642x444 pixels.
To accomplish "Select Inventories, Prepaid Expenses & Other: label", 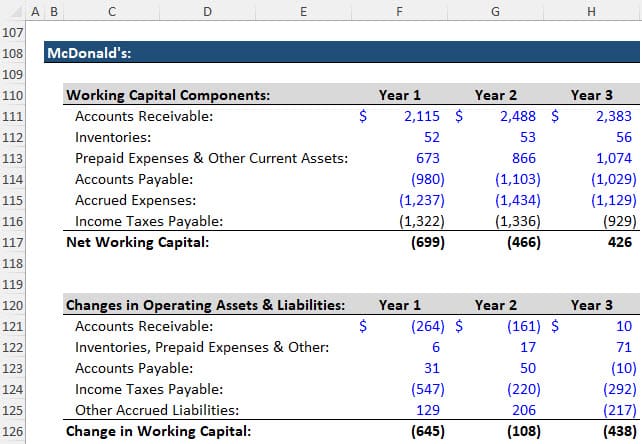I will (x=202, y=347).
